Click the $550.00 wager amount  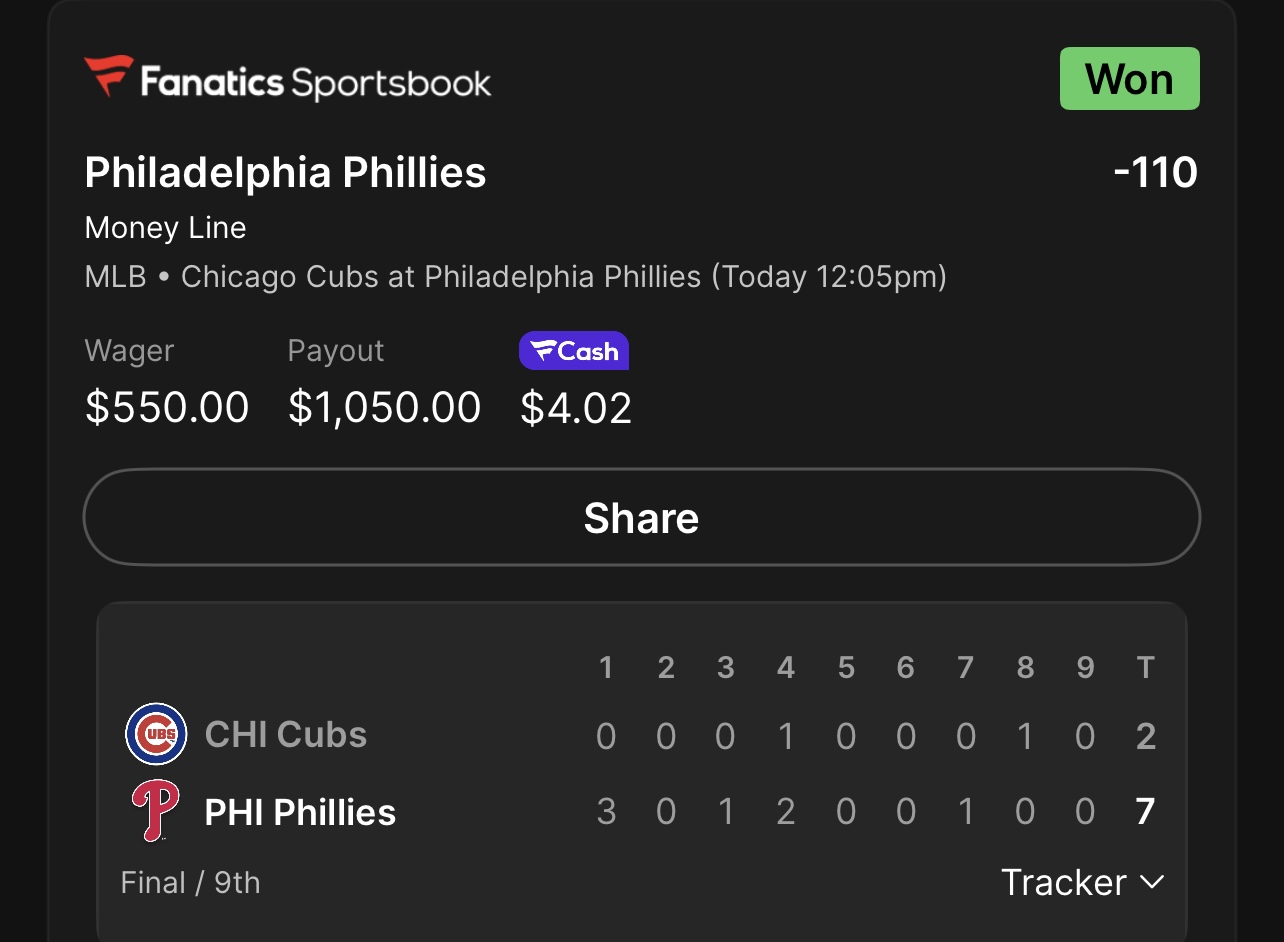click(x=167, y=407)
